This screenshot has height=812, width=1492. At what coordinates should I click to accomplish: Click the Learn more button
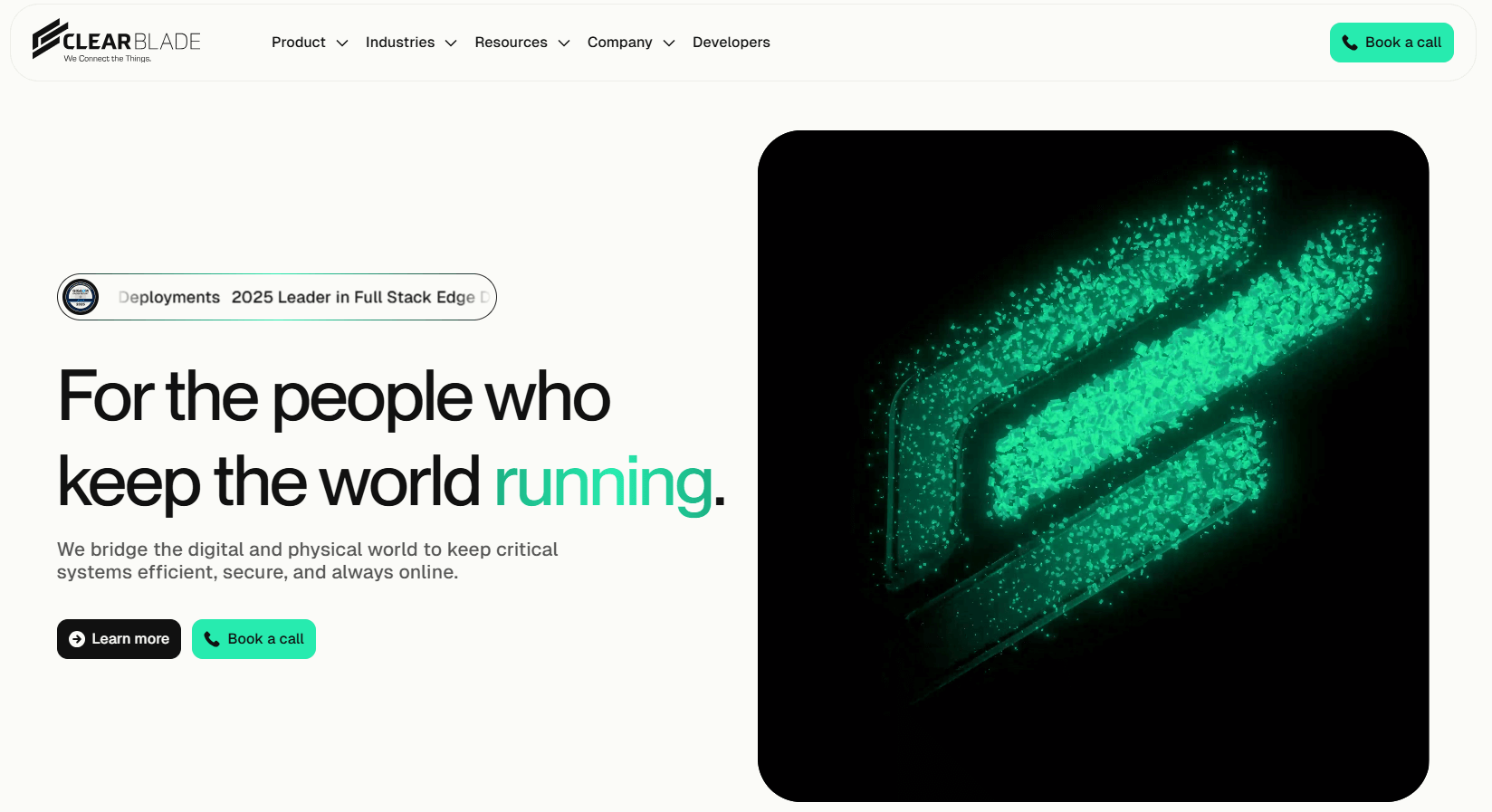pyautogui.click(x=119, y=639)
